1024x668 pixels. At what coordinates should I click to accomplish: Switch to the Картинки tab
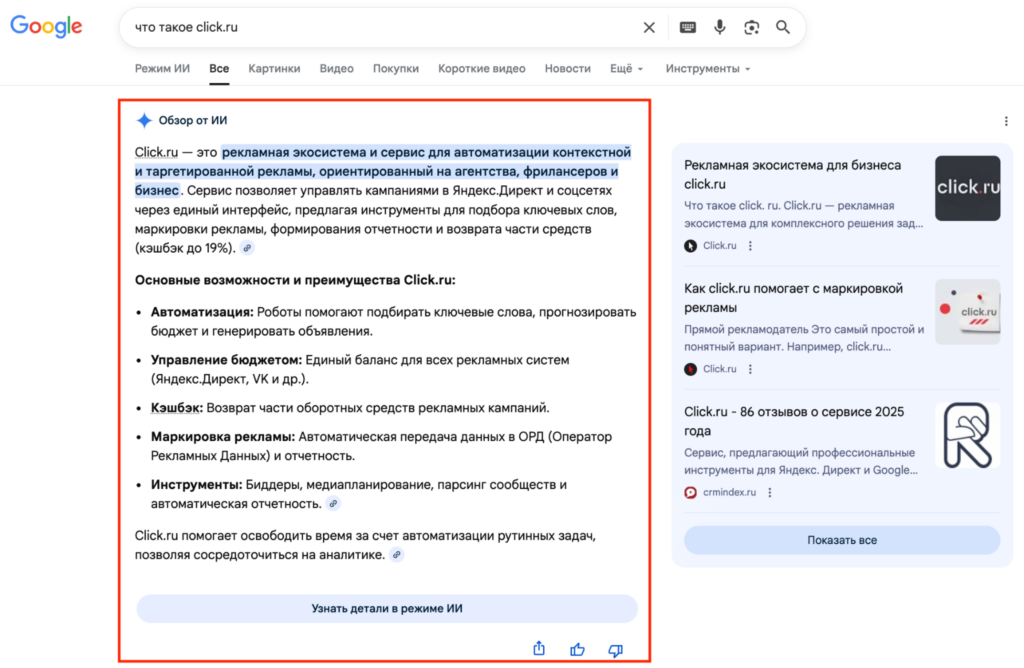(274, 68)
